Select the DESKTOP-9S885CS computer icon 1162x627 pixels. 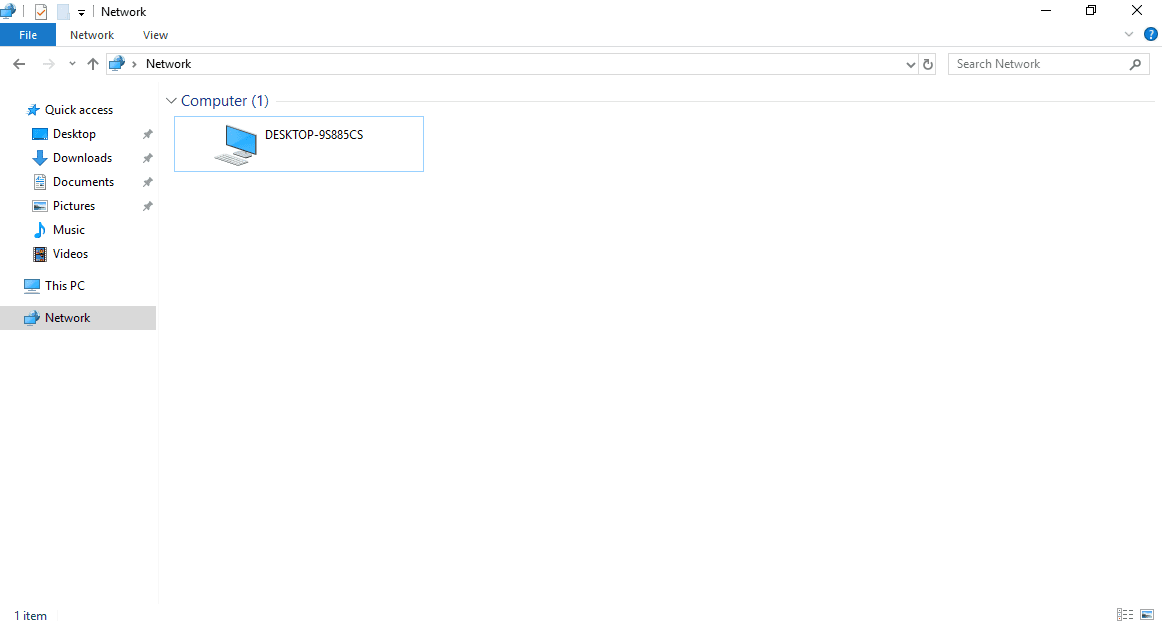236,145
